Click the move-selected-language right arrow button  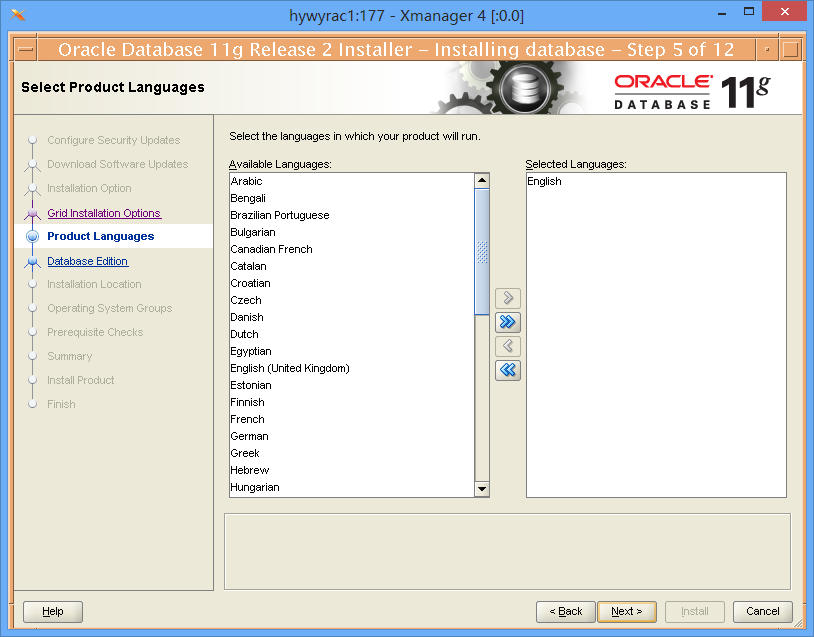click(x=508, y=298)
